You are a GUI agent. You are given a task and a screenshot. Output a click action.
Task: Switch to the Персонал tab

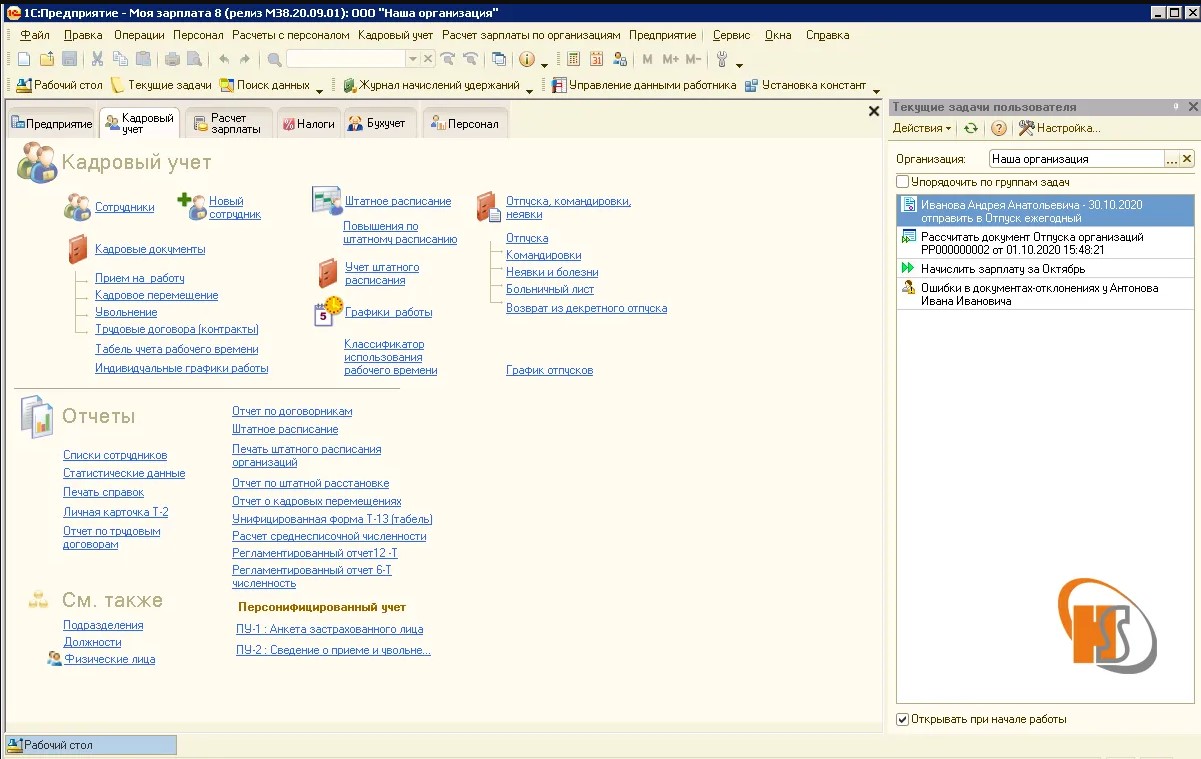(466, 124)
